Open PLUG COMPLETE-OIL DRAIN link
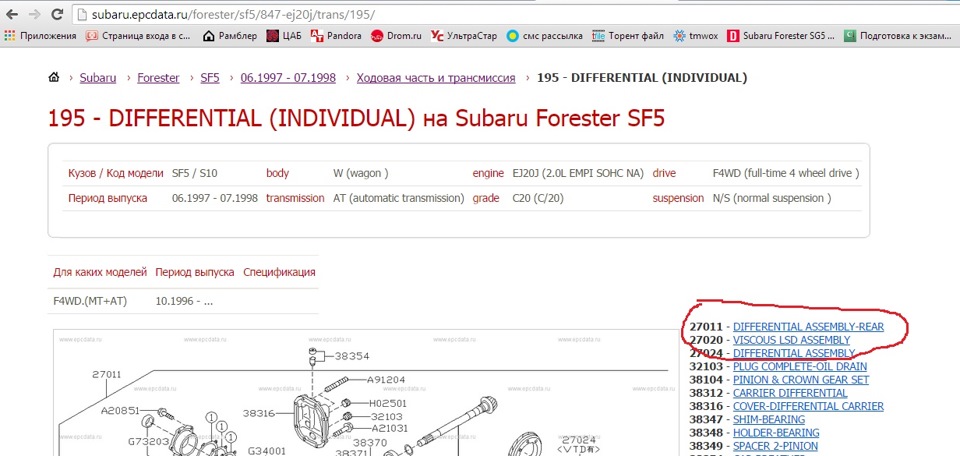The image size is (960, 456). (x=800, y=367)
